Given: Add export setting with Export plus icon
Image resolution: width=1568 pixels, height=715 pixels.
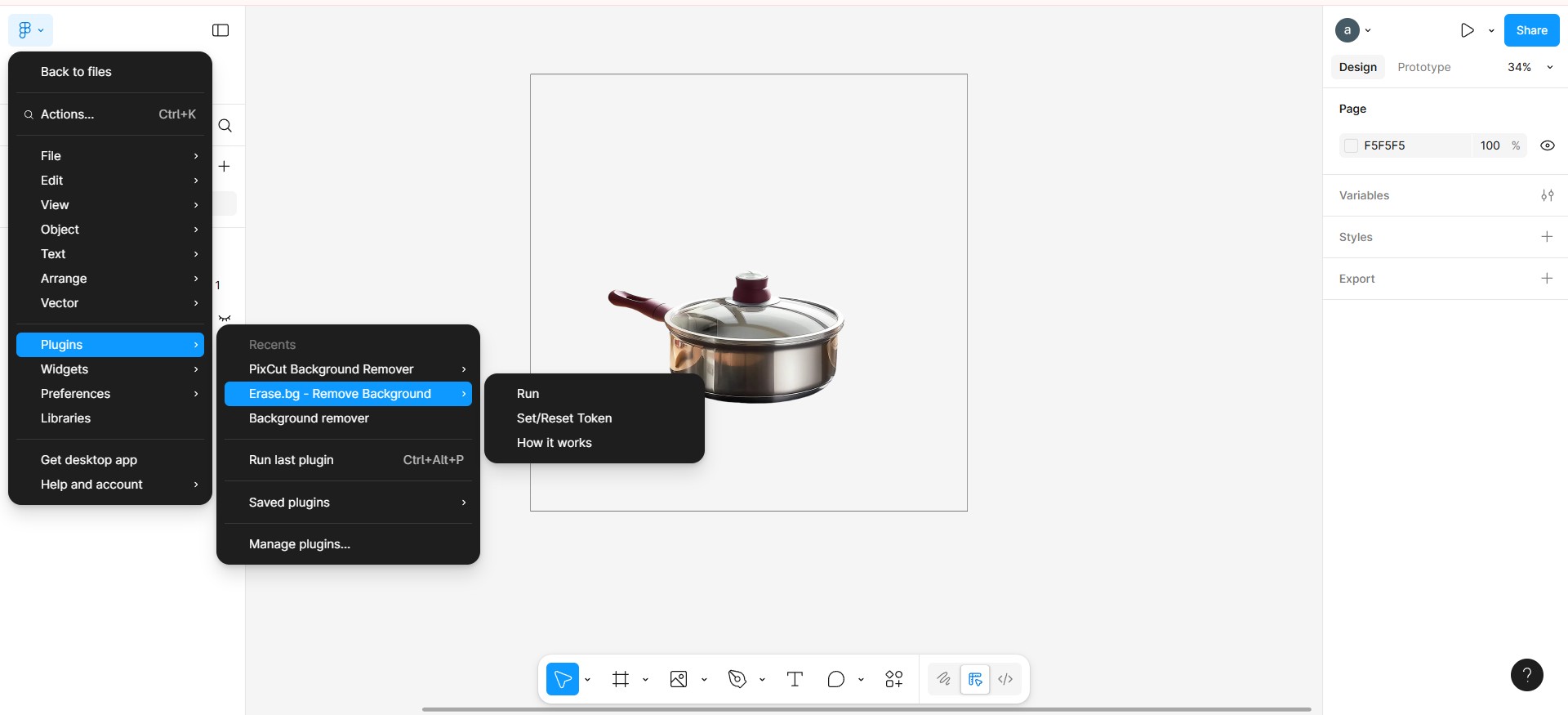Looking at the screenshot, I should click(1547, 279).
